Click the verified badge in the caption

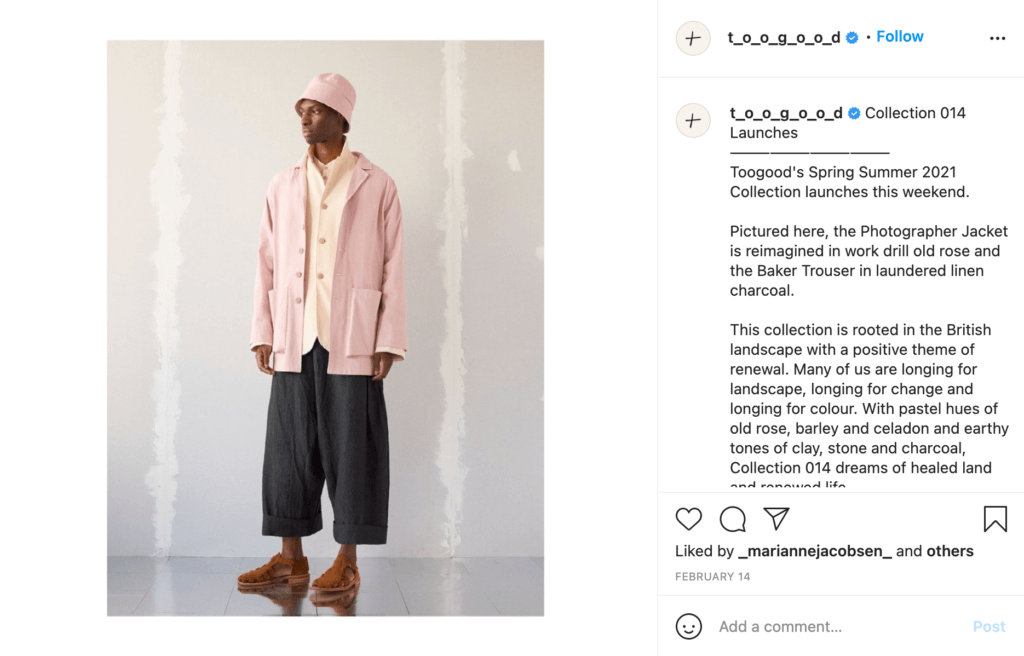pyautogui.click(x=854, y=114)
